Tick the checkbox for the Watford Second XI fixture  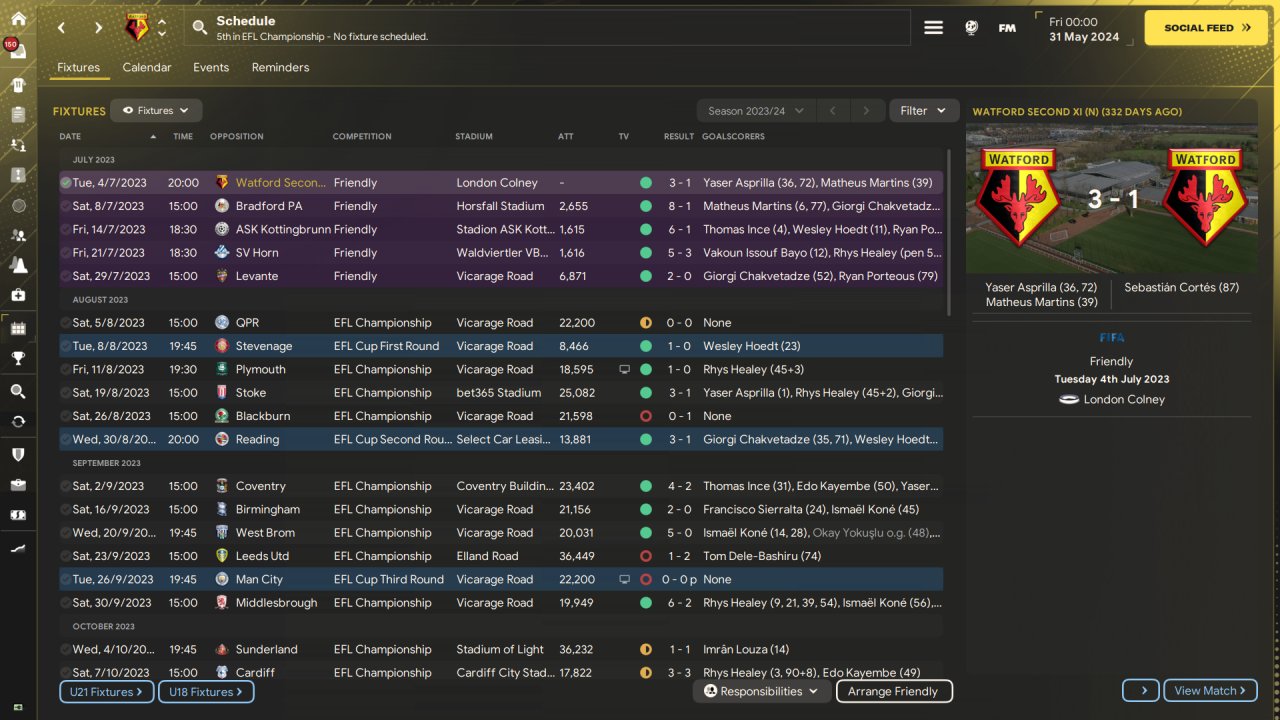[x=65, y=183]
